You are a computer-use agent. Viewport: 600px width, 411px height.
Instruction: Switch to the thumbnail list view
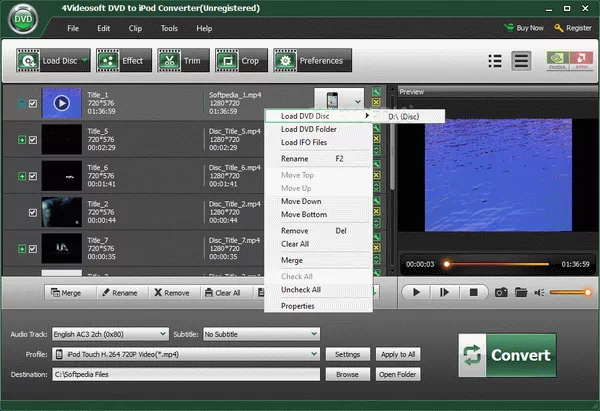(x=521, y=61)
